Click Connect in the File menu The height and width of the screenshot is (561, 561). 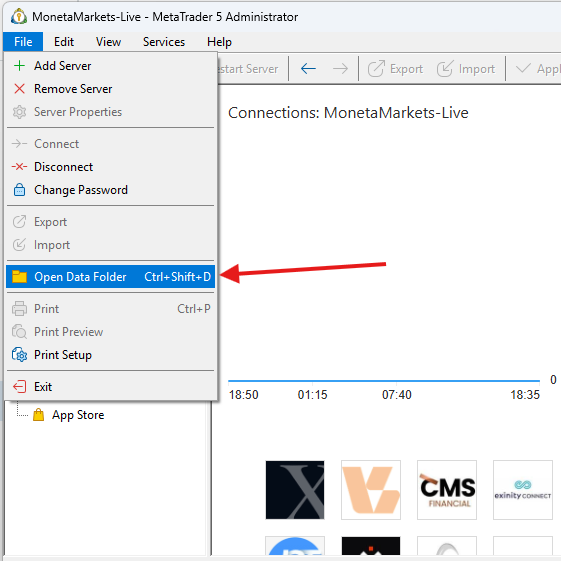pyautogui.click(x=110, y=144)
